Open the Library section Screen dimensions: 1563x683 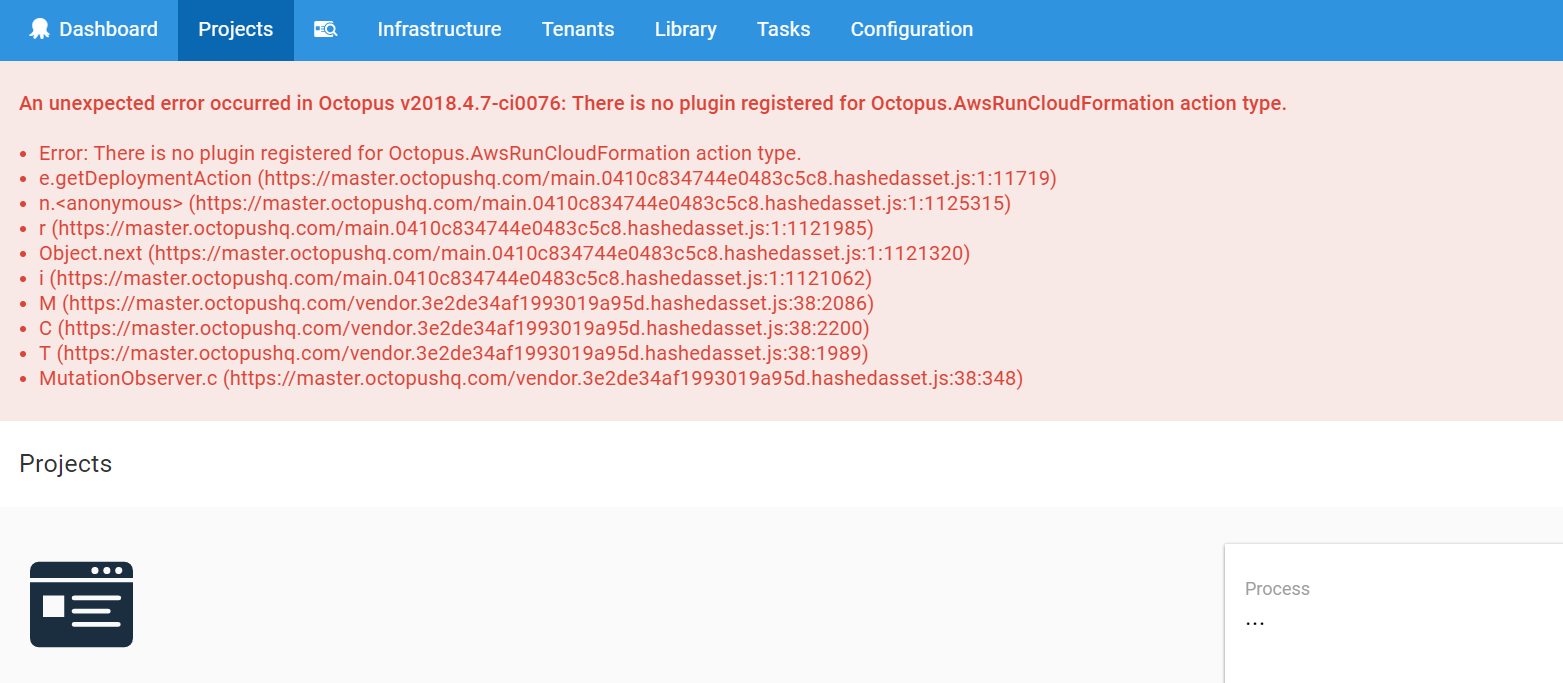(685, 29)
